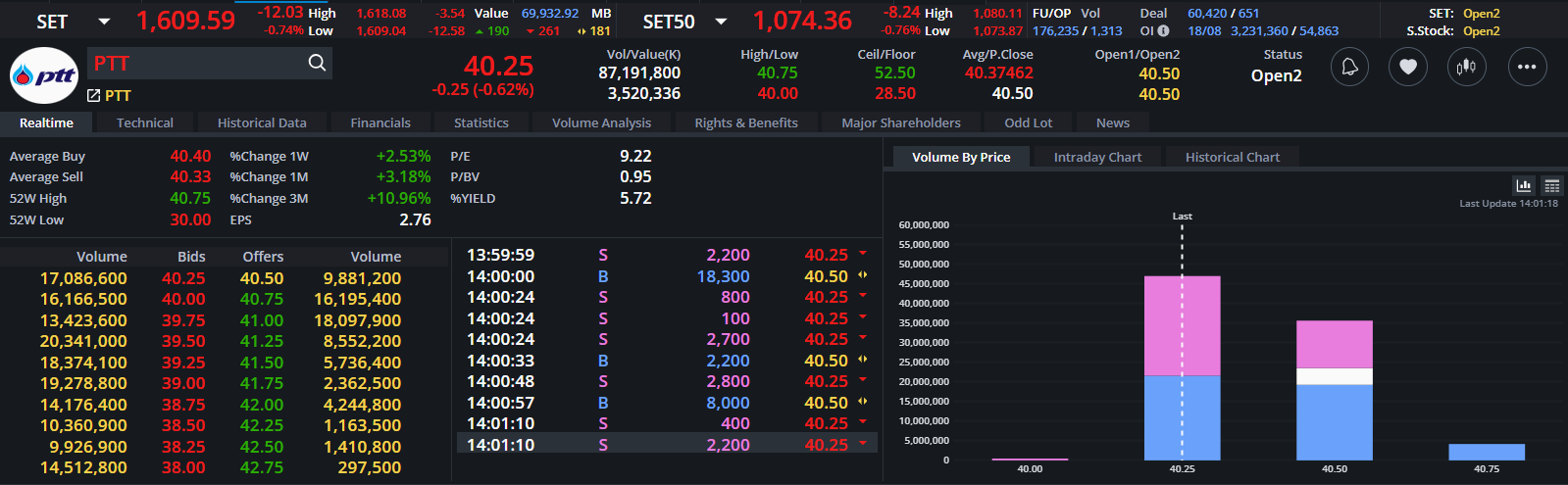The image size is (1568, 485).
Task: Switch Volume By Price to bar chart view
Action: tap(1524, 185)
